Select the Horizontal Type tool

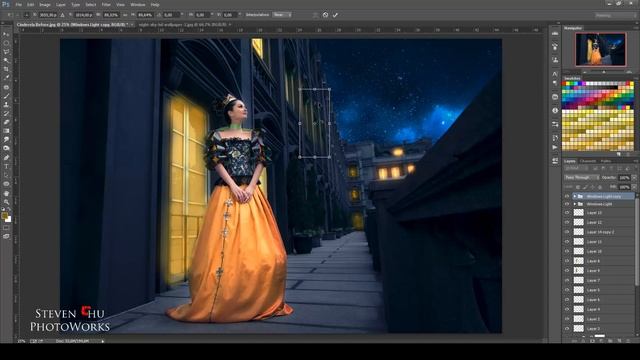coord(6,167)
